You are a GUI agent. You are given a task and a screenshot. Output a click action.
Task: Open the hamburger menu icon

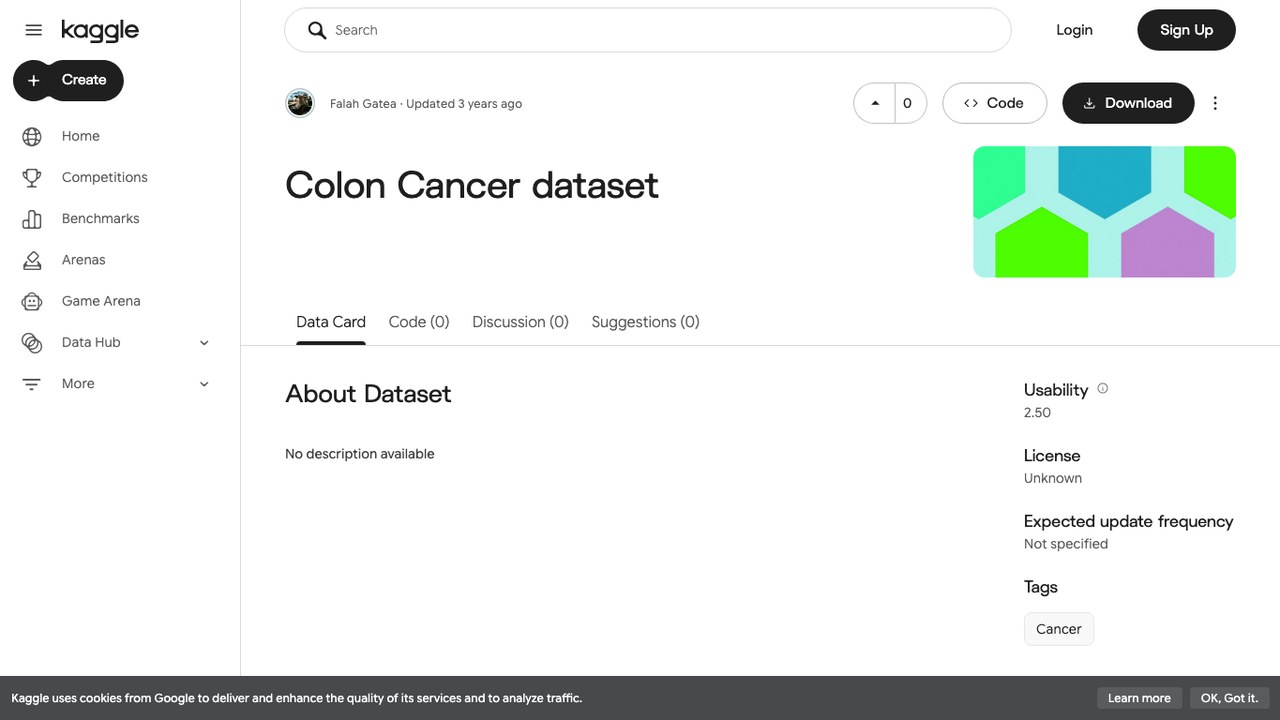click(x=33, y=30)
